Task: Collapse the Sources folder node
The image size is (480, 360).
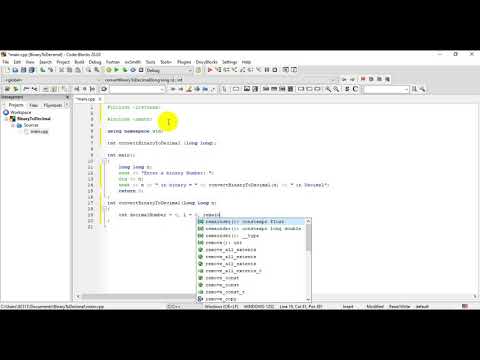Action: 13,125
